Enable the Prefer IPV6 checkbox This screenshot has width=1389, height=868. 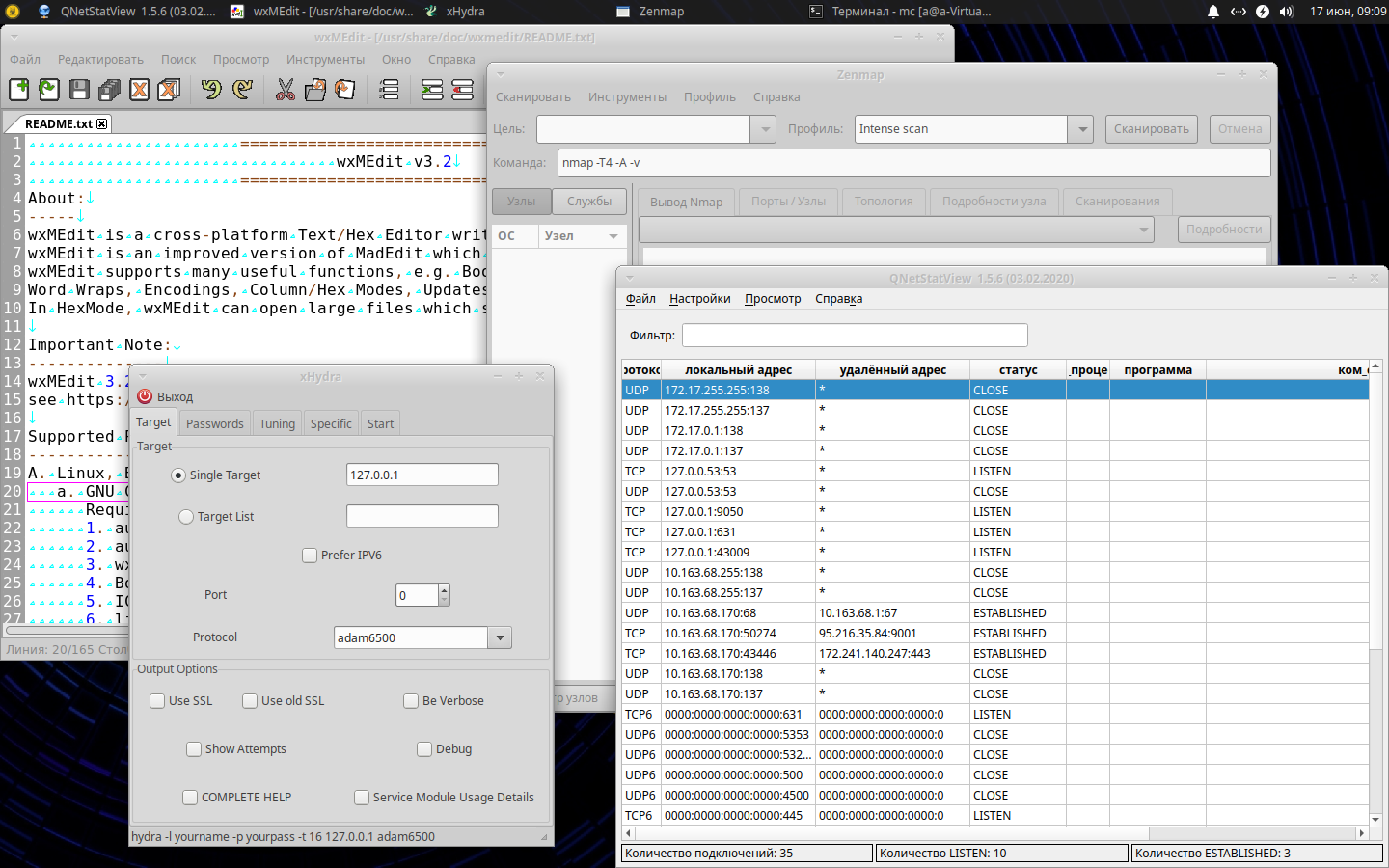coord(310,556)
